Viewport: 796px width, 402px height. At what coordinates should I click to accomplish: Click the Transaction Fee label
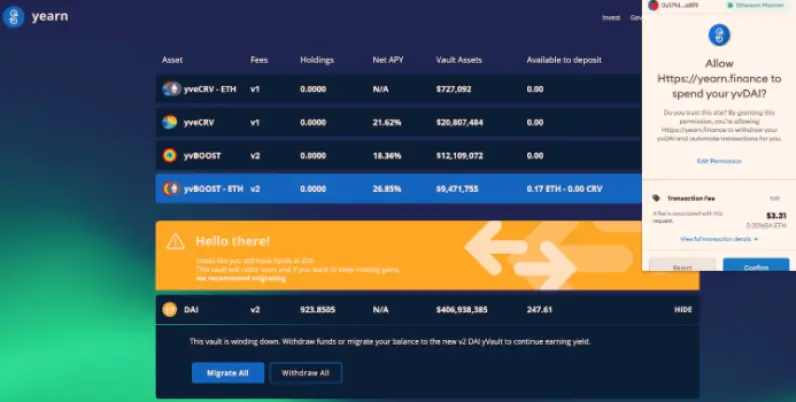(691, 198)
